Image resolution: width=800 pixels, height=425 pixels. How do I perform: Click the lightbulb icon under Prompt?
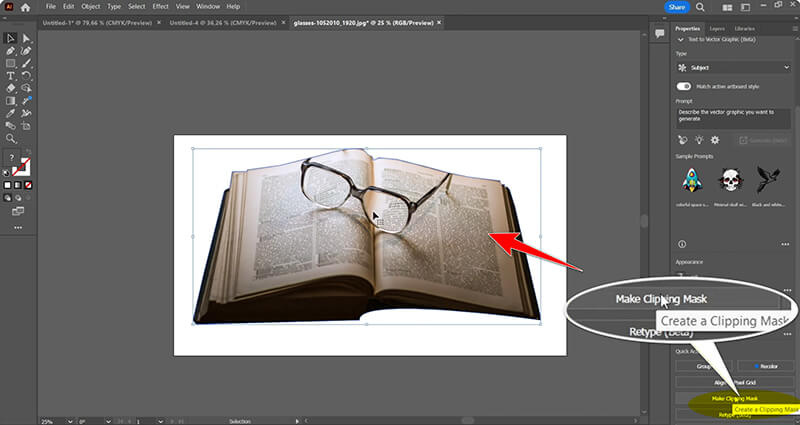[698, 140]
